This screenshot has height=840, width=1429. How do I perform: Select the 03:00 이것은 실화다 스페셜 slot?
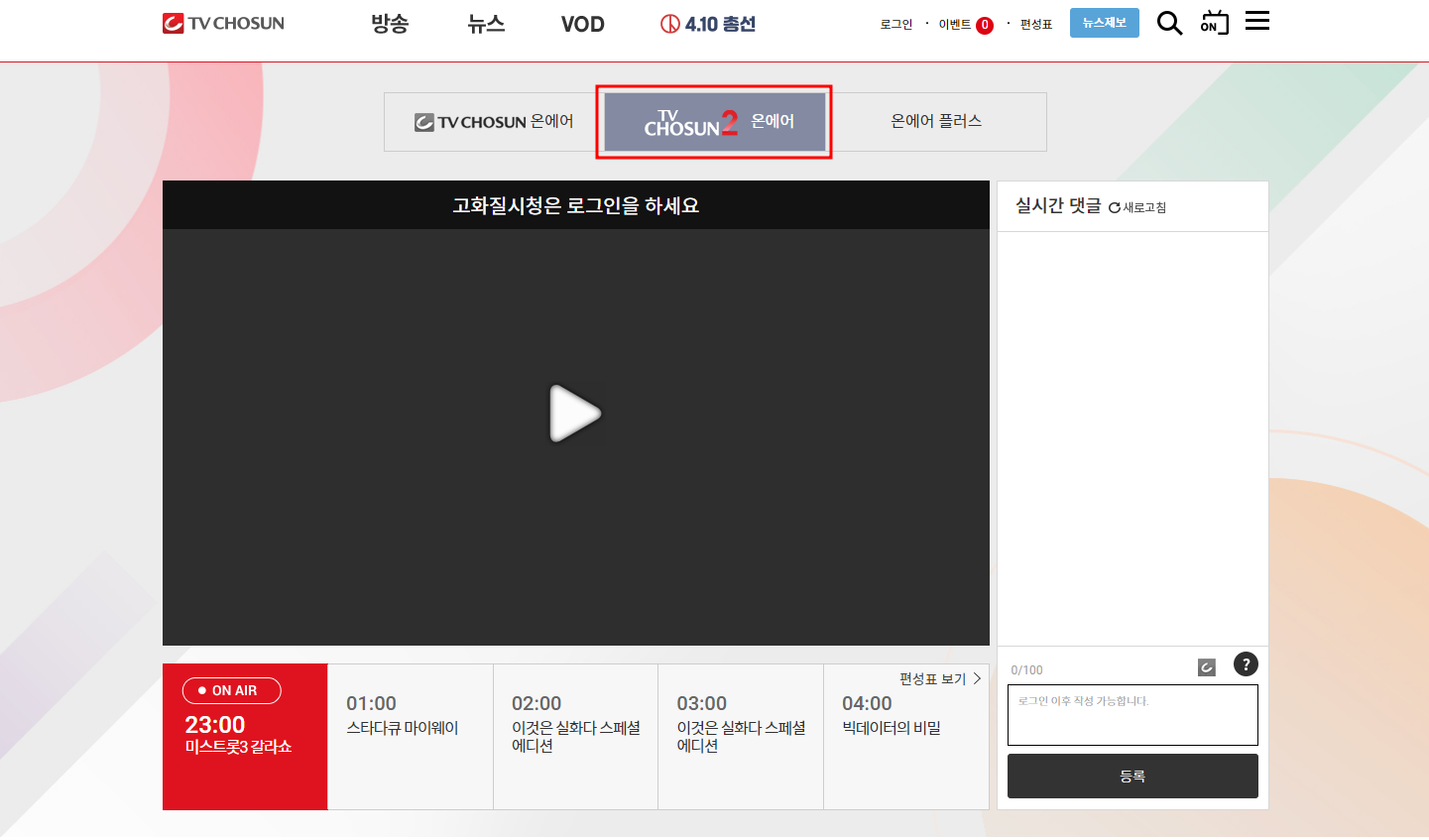click(x=741, y=737)
